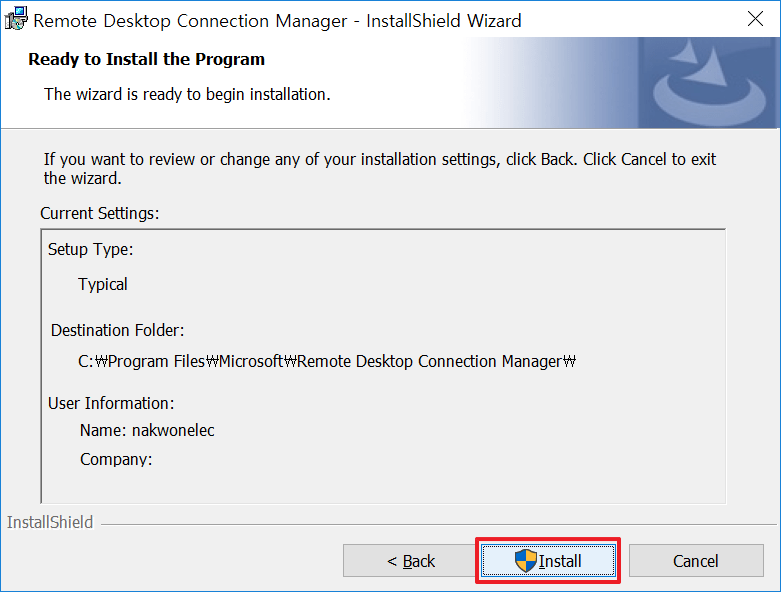Select the 'Typical' setup type text
The width and height of the screenshot is (781, 592).
(103, 284)
